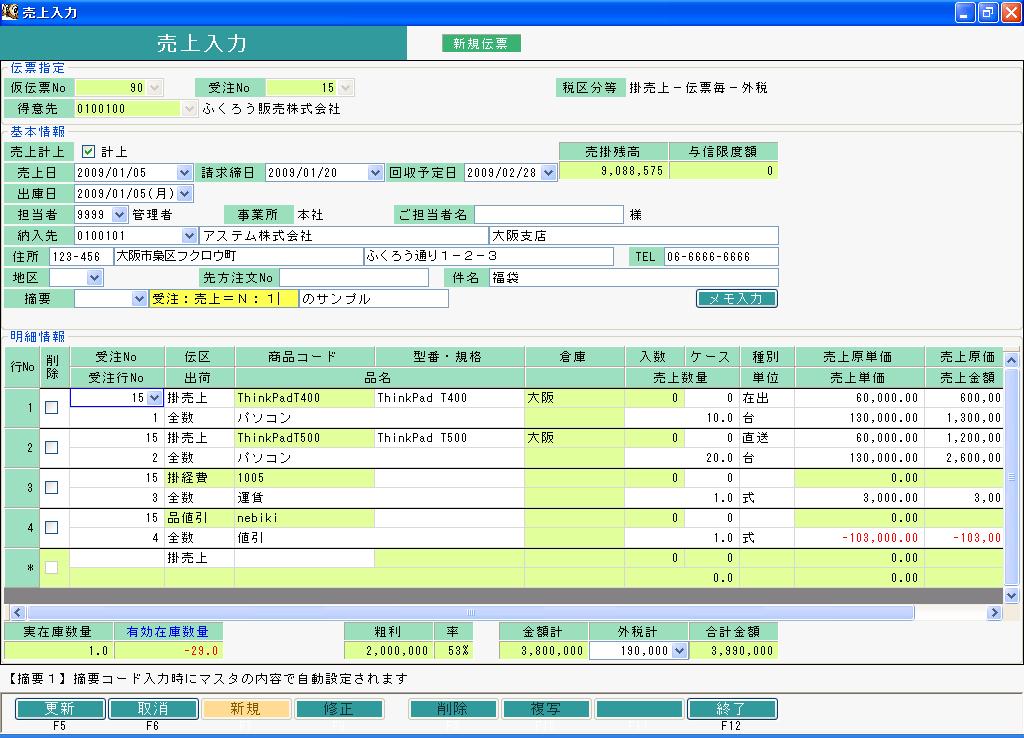Screen dimensions: 1024x738
Task: Open row 1 受注No cell dropdown
Action: pos(154,398)
